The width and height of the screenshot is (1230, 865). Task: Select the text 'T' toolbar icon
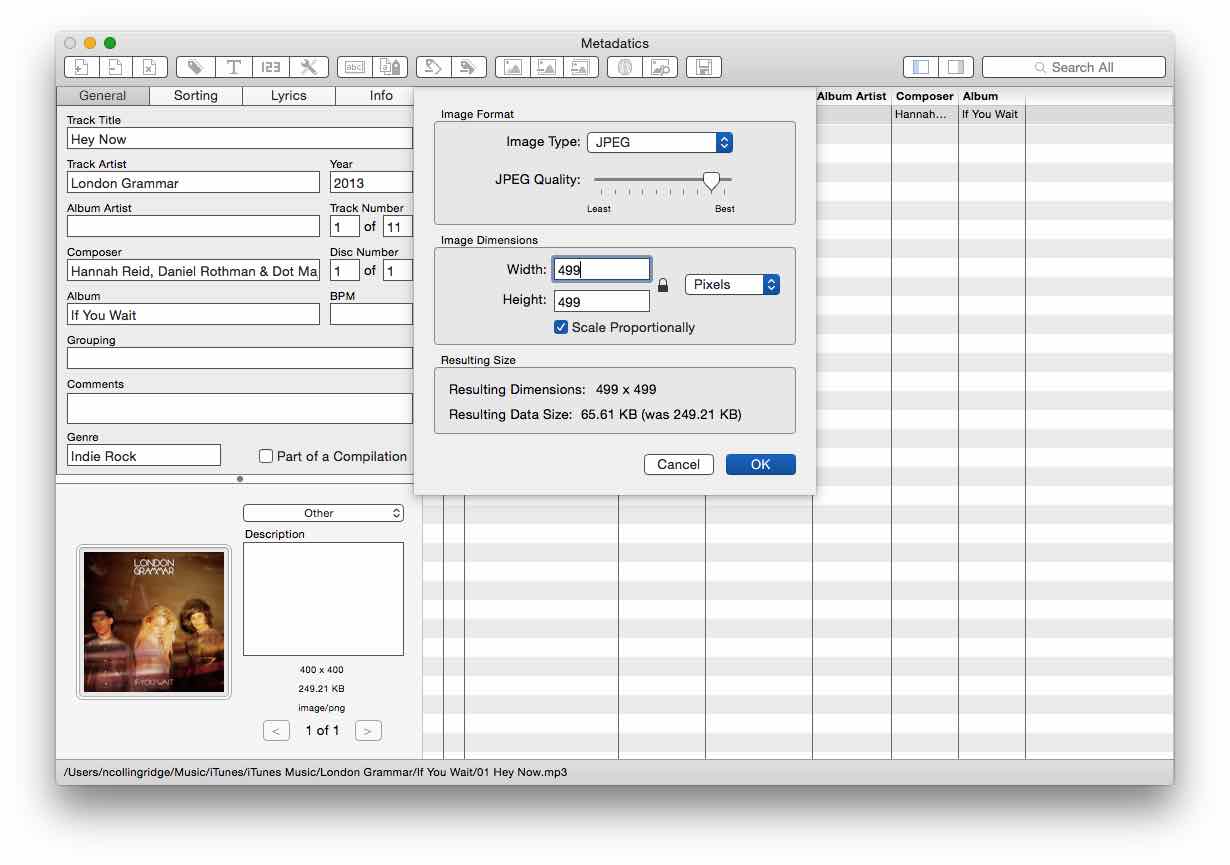(233, 67)
